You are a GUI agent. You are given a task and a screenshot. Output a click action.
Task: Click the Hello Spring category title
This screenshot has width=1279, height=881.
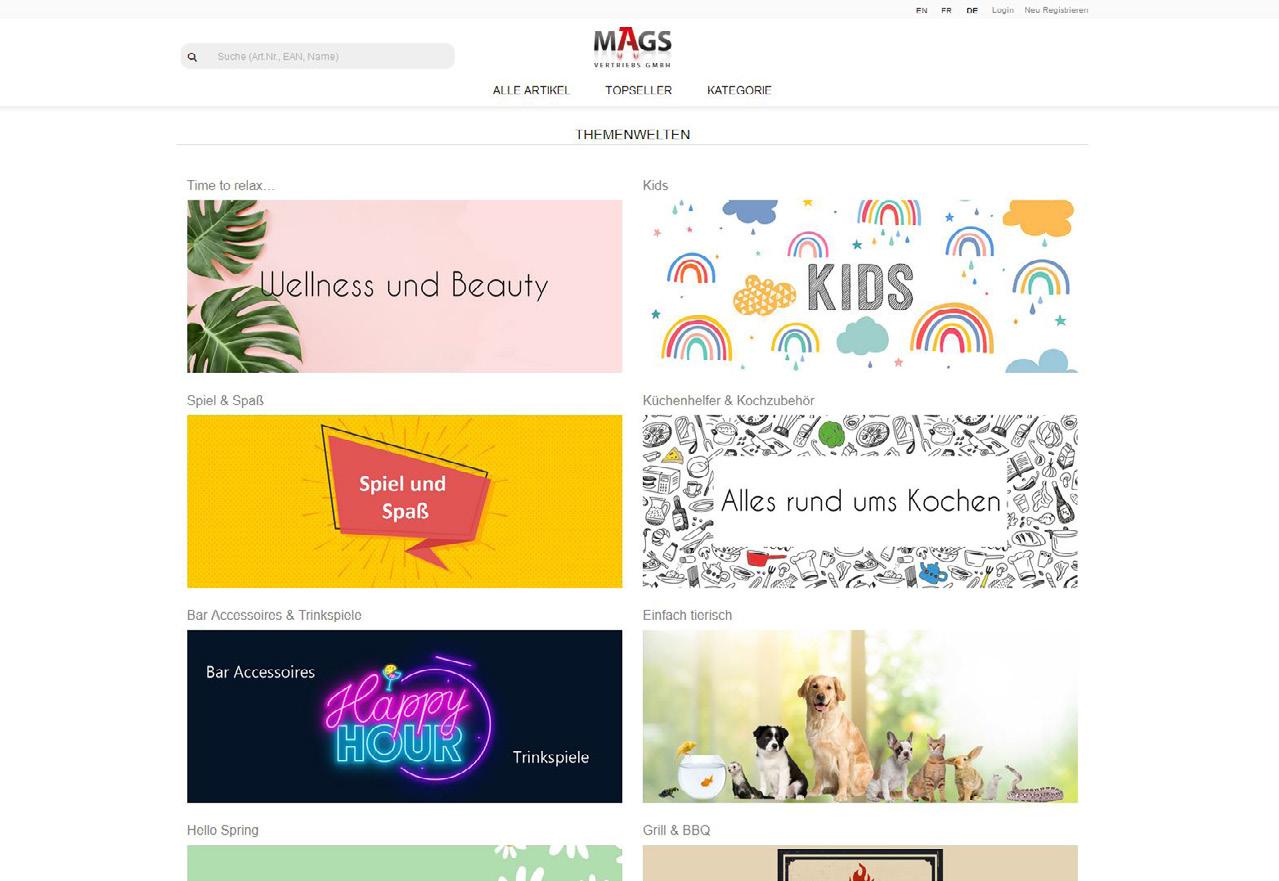pos(222,830)
